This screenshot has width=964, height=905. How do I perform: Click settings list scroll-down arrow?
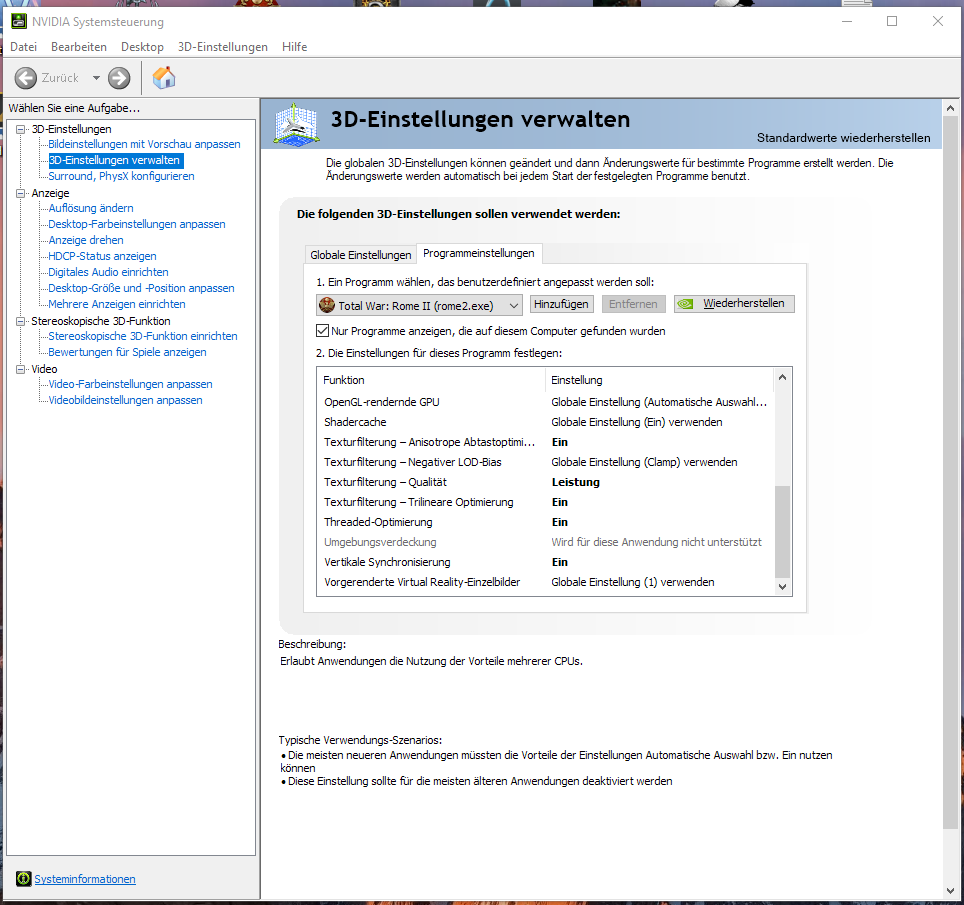[782, 587]
